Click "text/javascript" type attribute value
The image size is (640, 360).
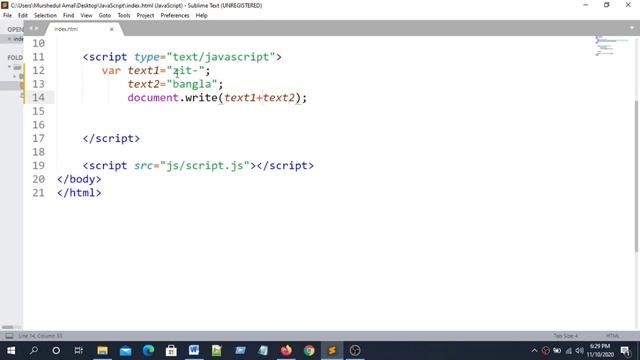click(221, 57)
